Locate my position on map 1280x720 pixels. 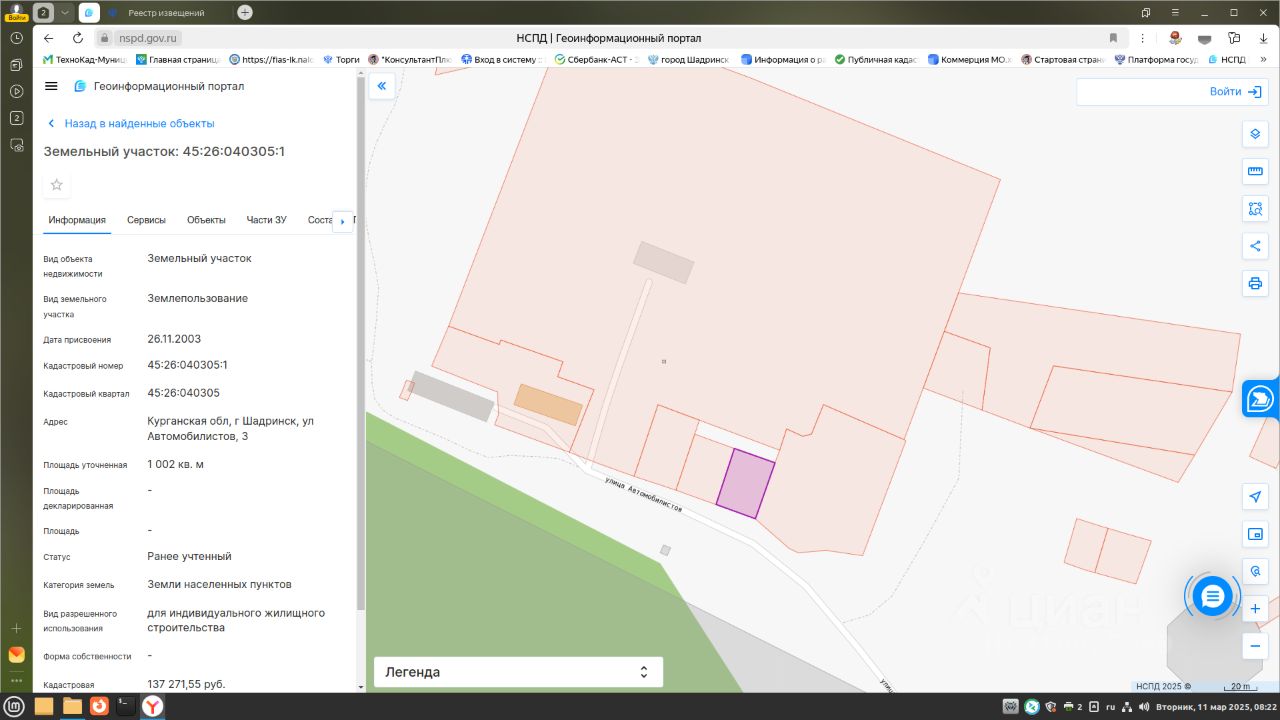1255,497
